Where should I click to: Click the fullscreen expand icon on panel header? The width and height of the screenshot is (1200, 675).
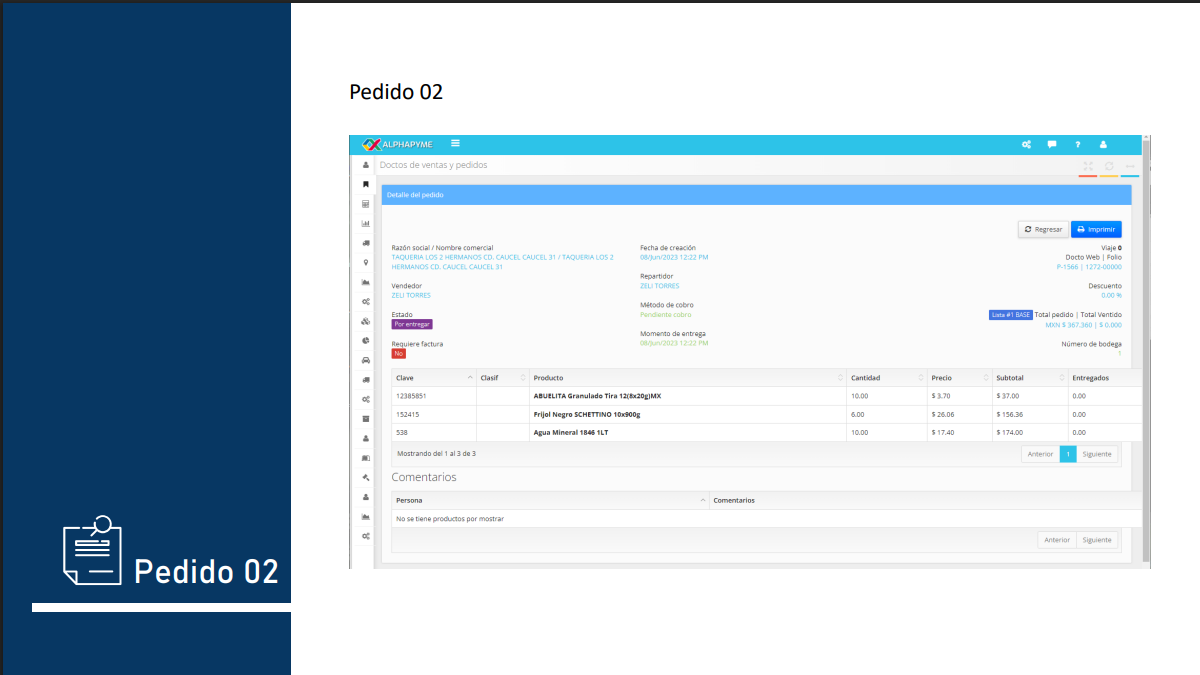pyautogui.click(x=1088, y=166)
